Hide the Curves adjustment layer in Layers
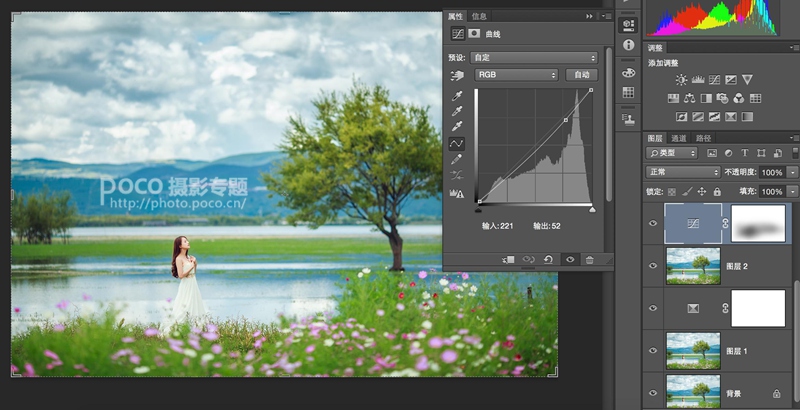800x410 pixels. point(653,223)
